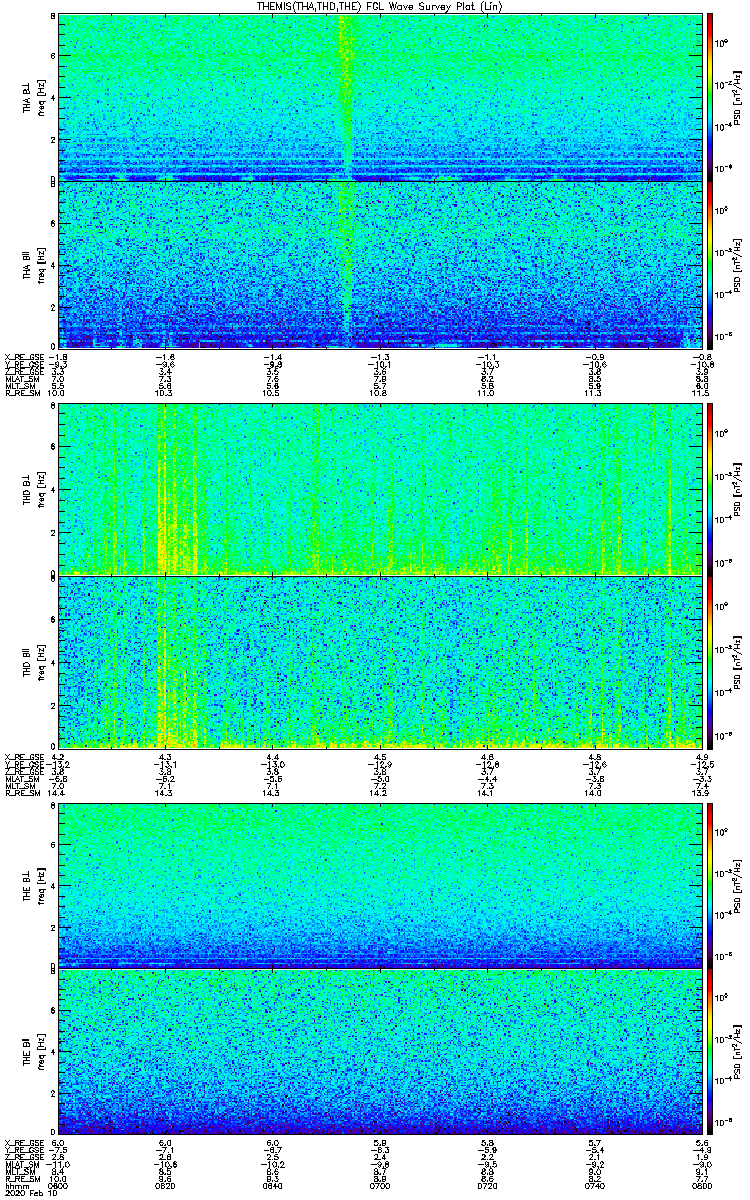The width and height of the screenshot is (750, 1200).
Task: Click the color bar beside THA B|| panel
Action: click(x=710, y=265)
